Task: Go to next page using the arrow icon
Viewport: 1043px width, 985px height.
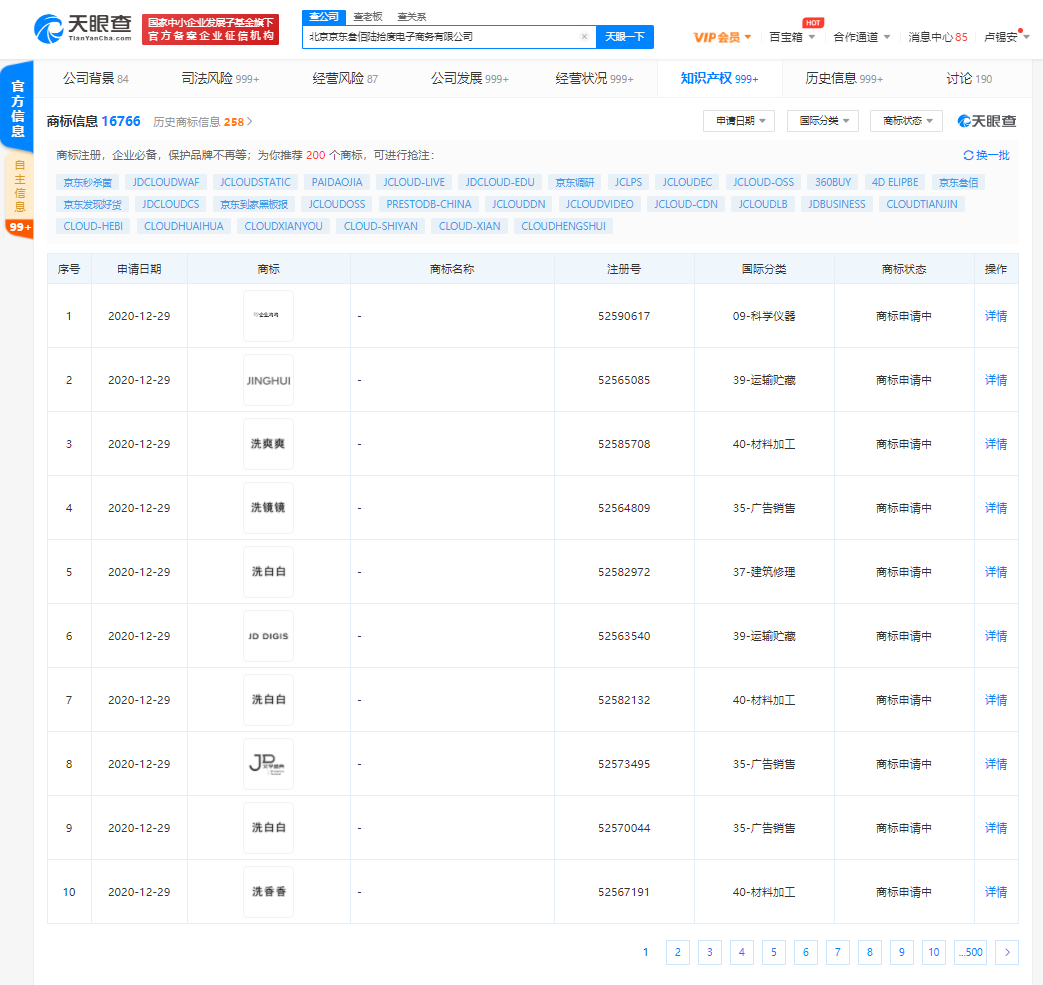Action: pyautogui.click(x=1007, y=953)
